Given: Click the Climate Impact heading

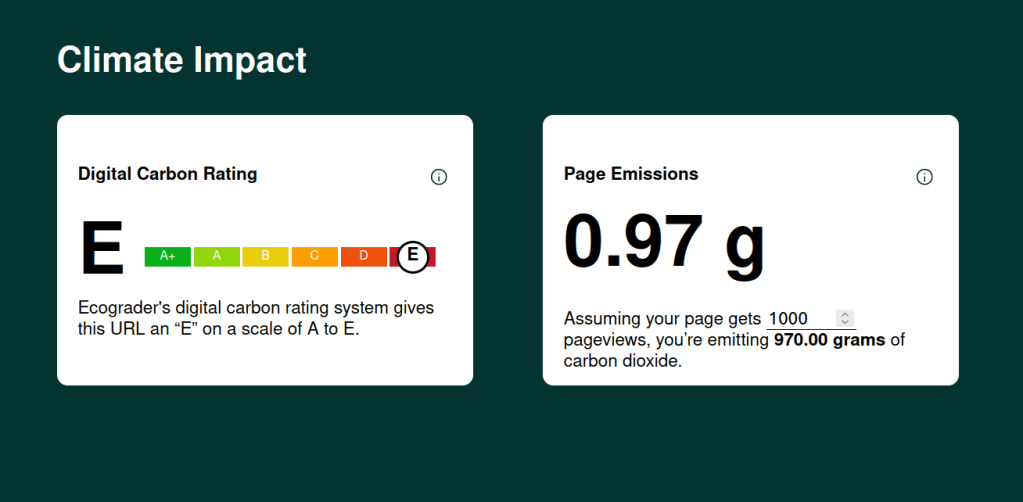Looking at the screenshot, I should point(182,60).
